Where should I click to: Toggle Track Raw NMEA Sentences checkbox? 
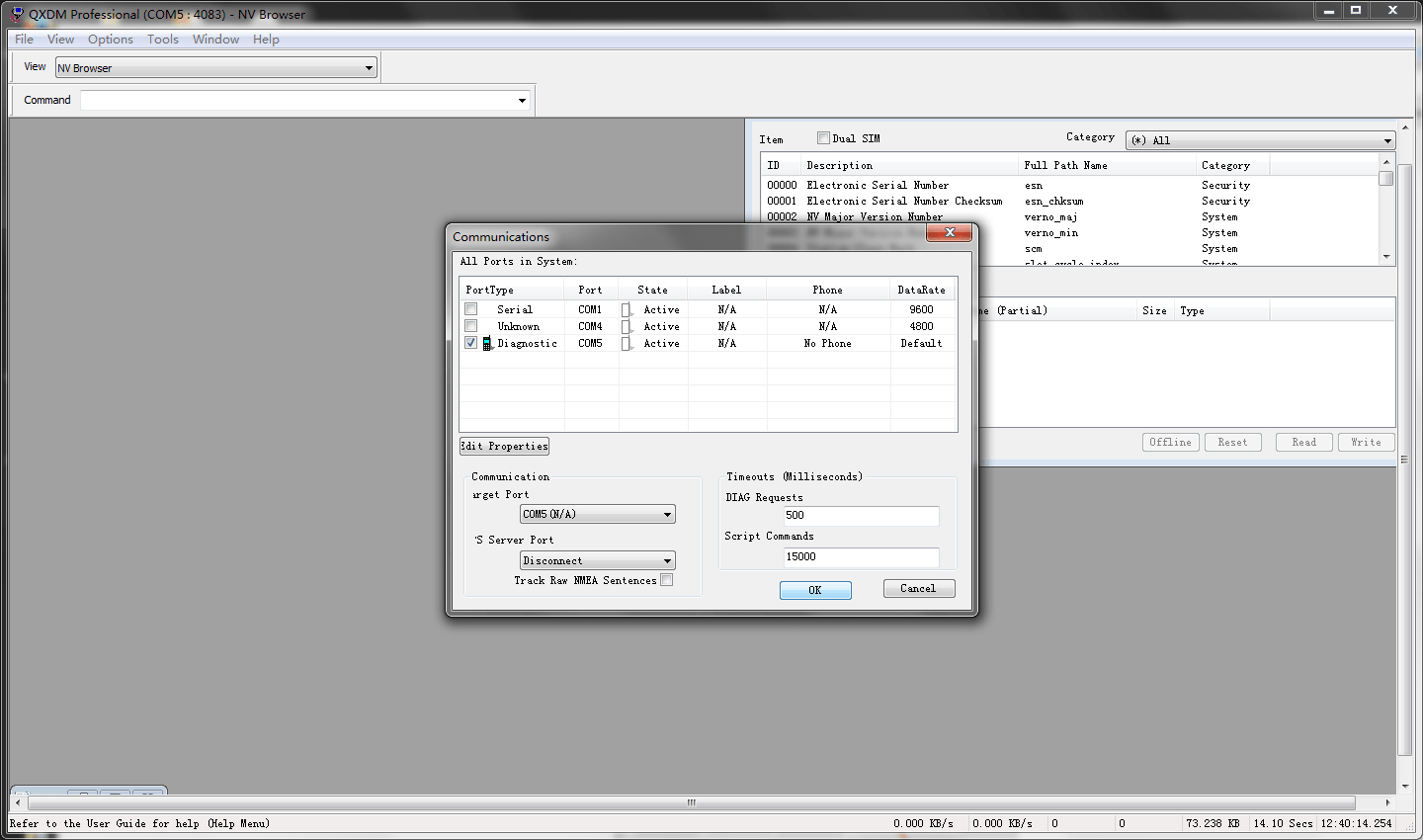(x=667, y=580)
